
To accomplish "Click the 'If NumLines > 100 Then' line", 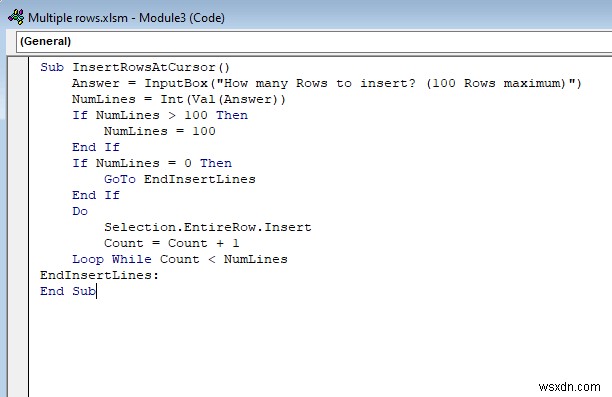I will pyautogui.click(x=160, y=115).
